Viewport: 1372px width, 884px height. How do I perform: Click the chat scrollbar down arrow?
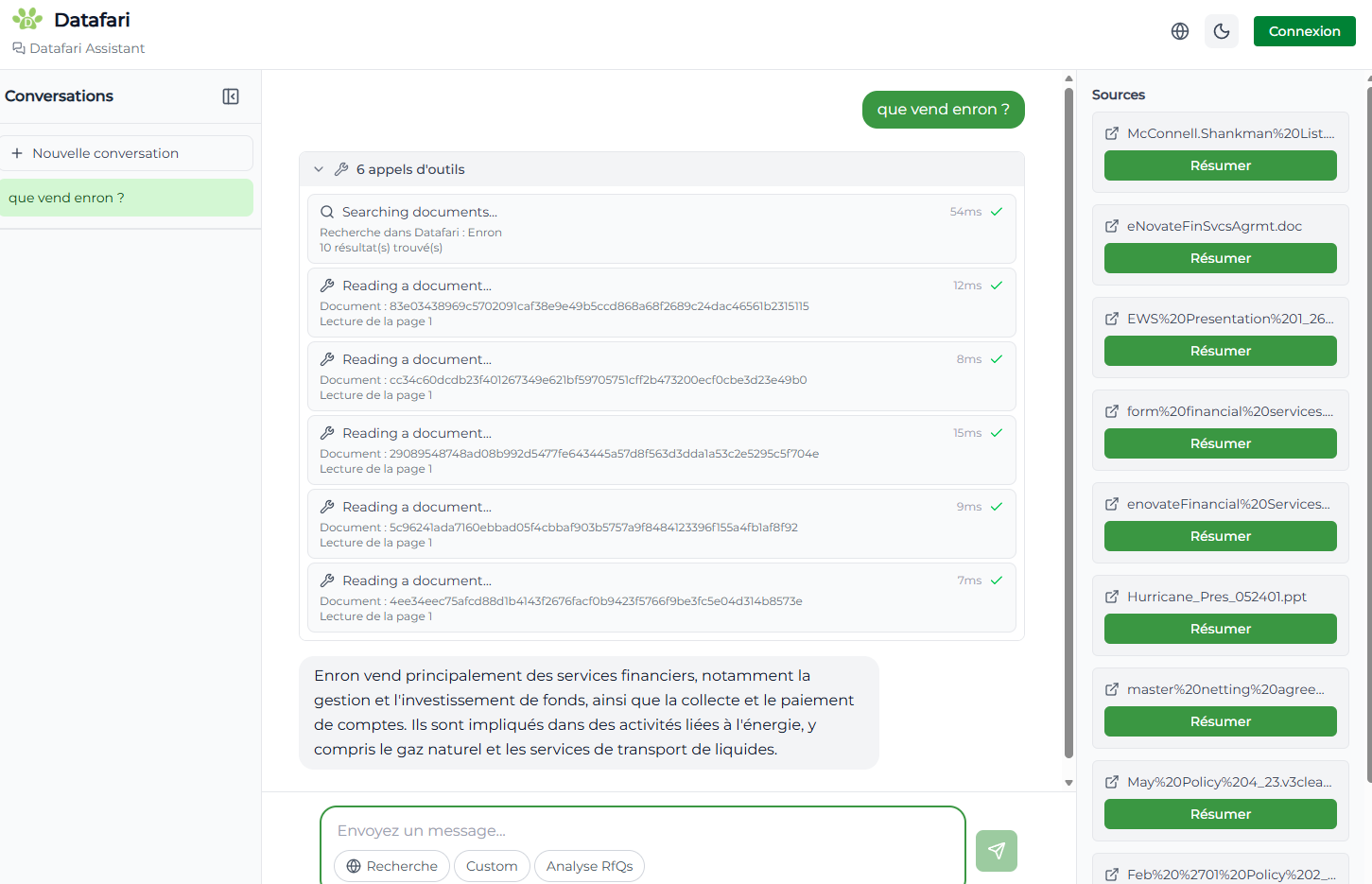pos(1068,783)
